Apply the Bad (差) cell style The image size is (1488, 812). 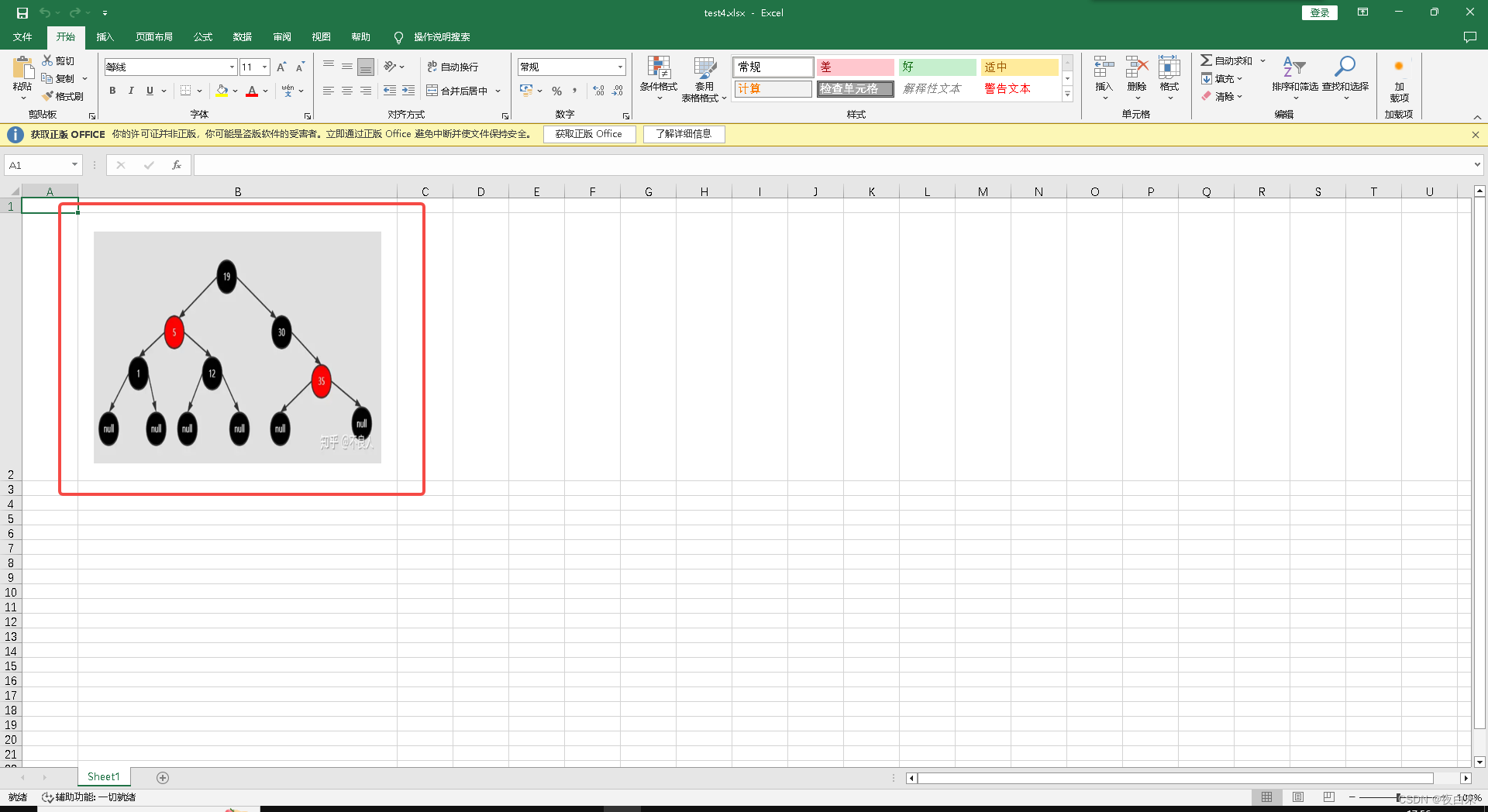tap(855, 67)
